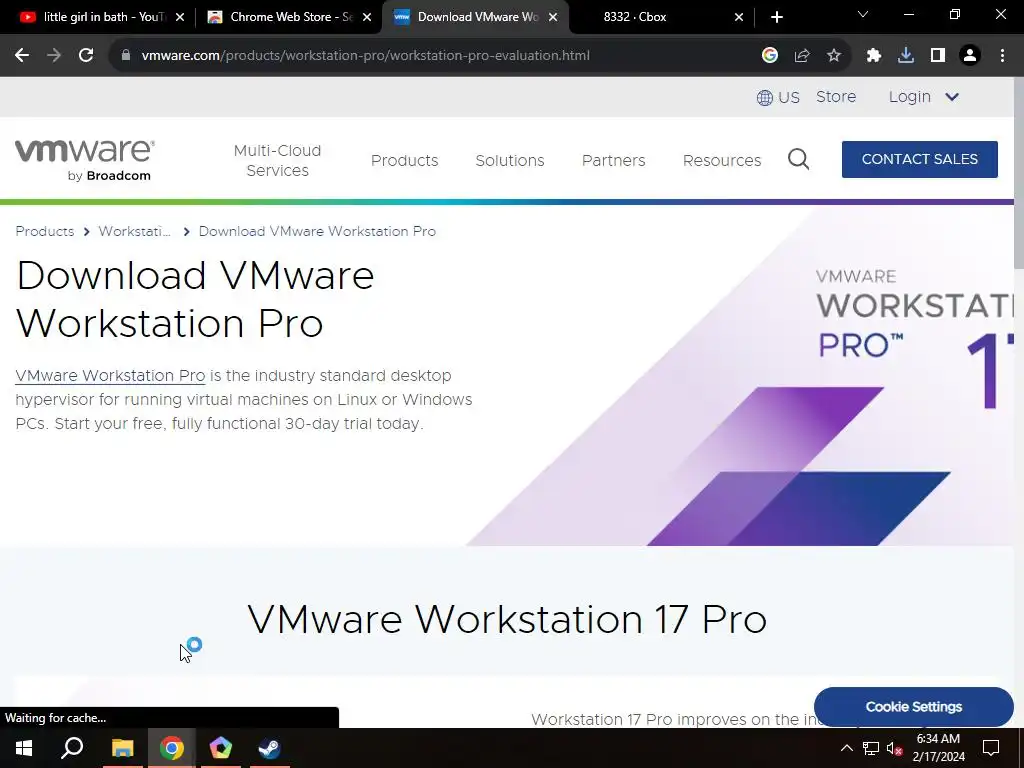Click the CONTACT SALES button
The width and height of the screenshot is (1024, 768).
(920, 159)
